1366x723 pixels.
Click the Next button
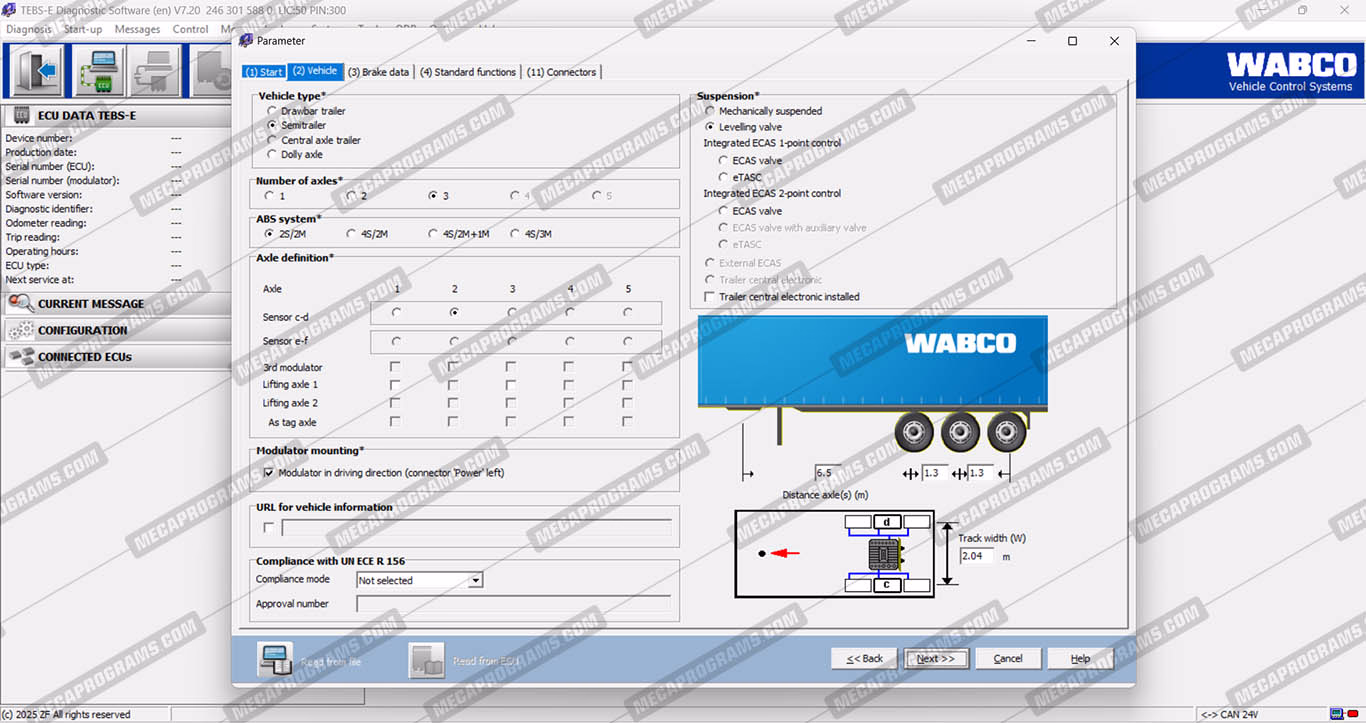[x=936, y=658]
